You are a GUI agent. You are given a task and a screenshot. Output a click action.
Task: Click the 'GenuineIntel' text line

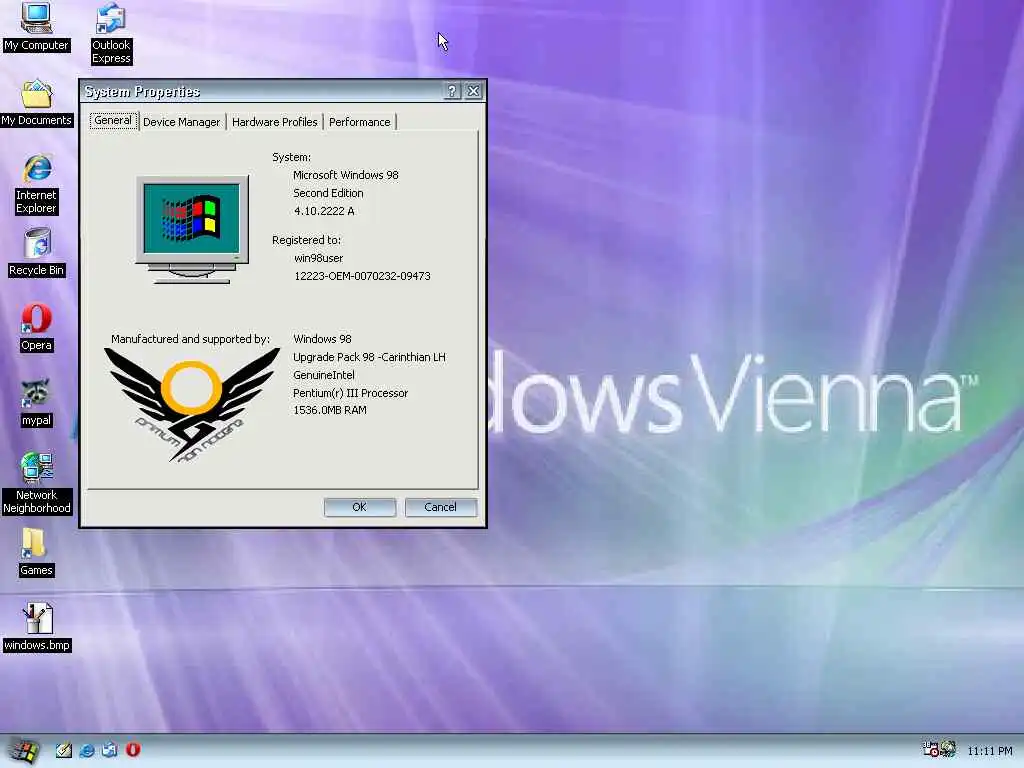point(324,375)
